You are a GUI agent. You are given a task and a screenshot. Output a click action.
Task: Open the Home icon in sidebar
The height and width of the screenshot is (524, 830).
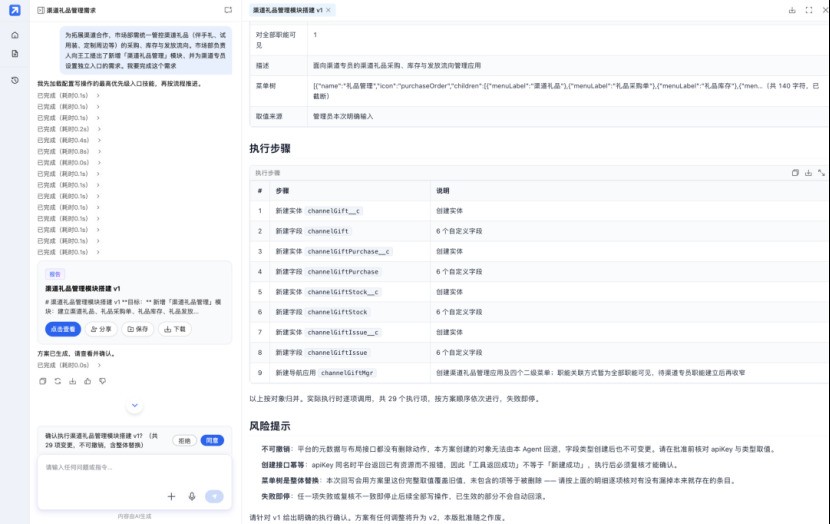15,35
